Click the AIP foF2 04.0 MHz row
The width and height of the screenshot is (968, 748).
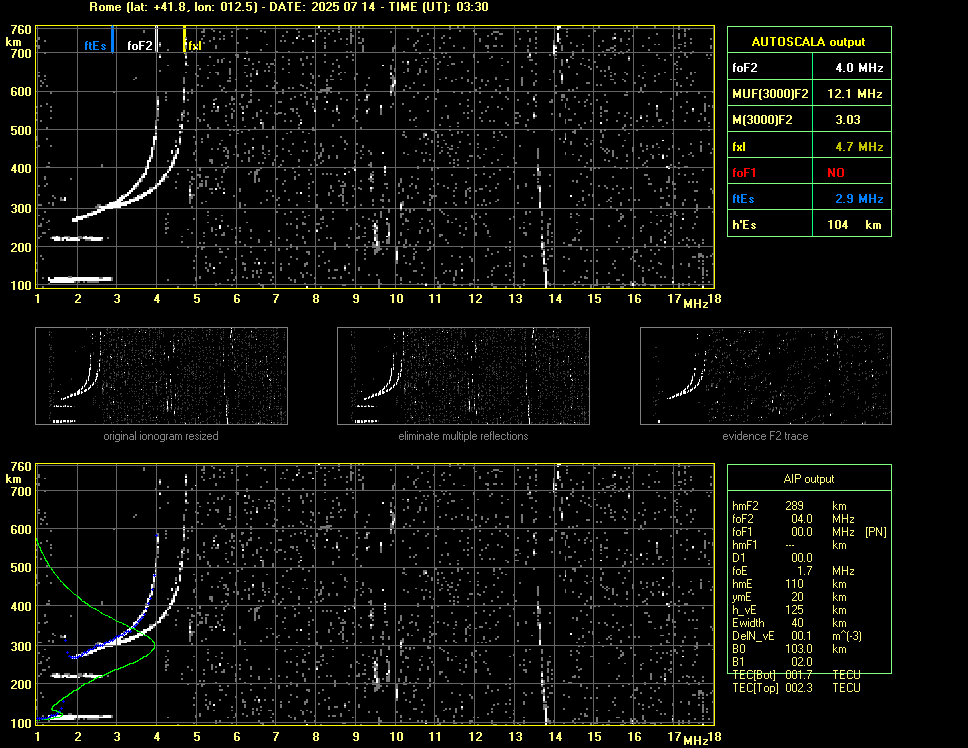click(793, 519)
